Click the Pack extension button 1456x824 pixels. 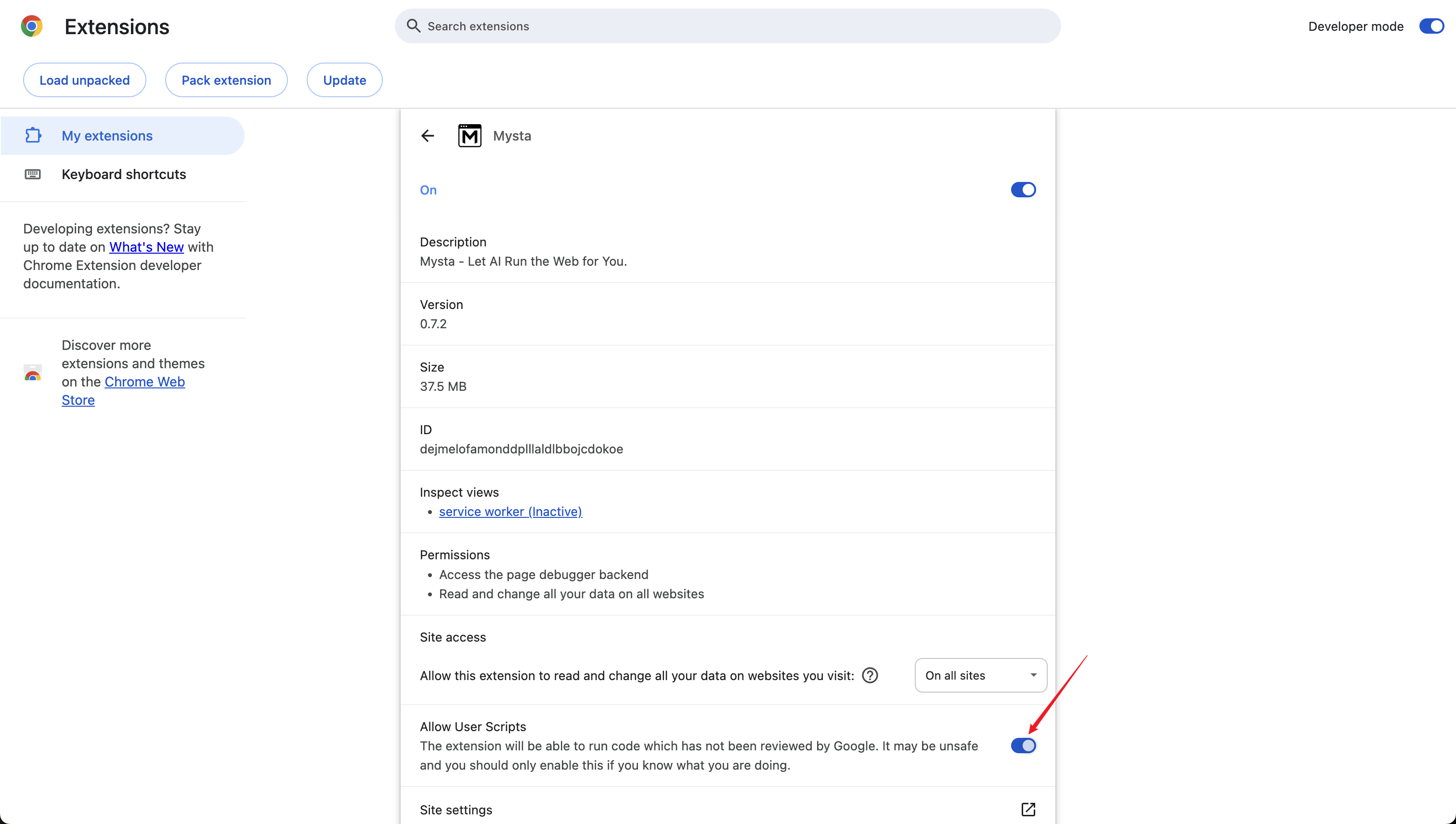click(x=226, y=80)
